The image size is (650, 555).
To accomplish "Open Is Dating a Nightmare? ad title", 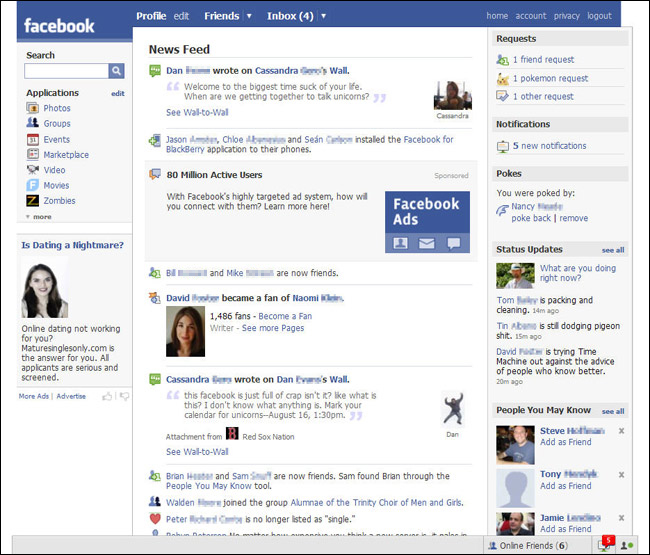I will [x=73, y=245].
